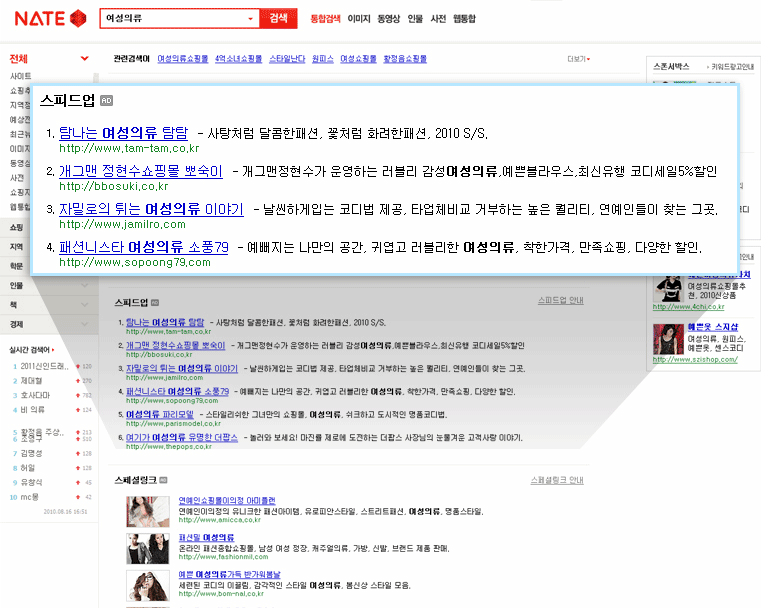Click related search 스타일난다
This screenshot has width=770, height=608.
[x=287, y=59]
